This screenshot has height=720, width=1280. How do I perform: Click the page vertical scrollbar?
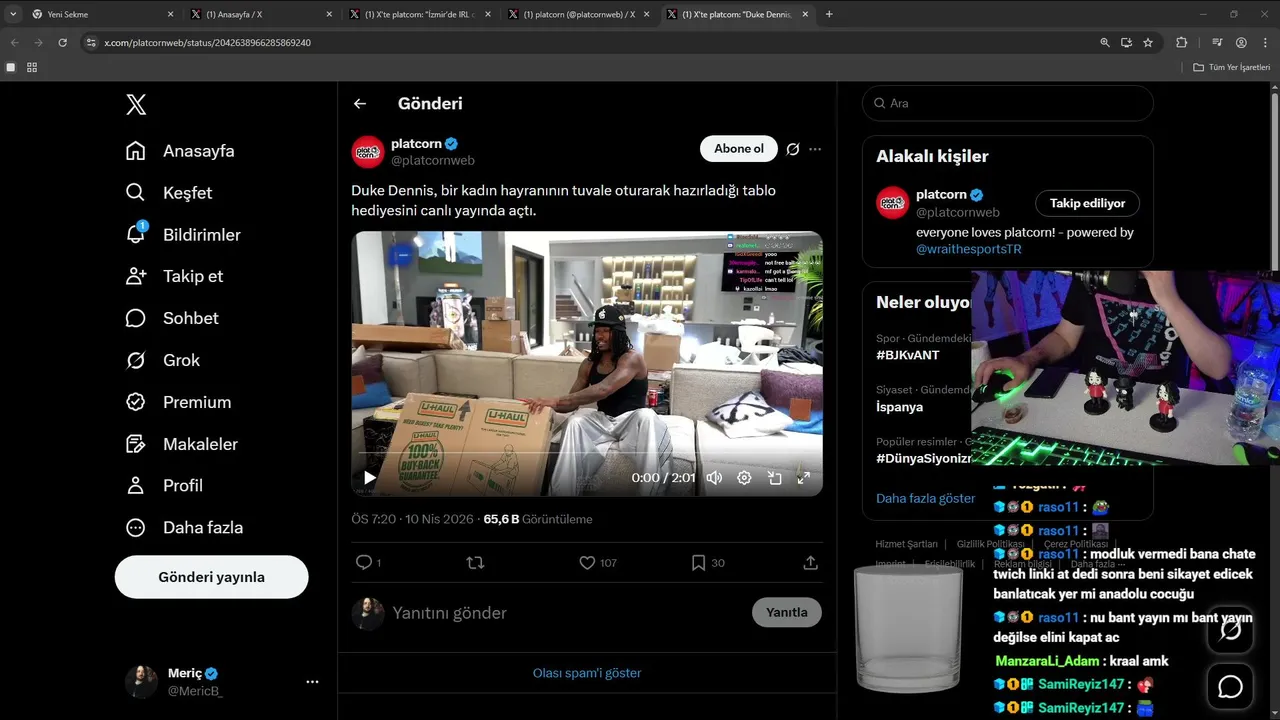coord(1274,180)
